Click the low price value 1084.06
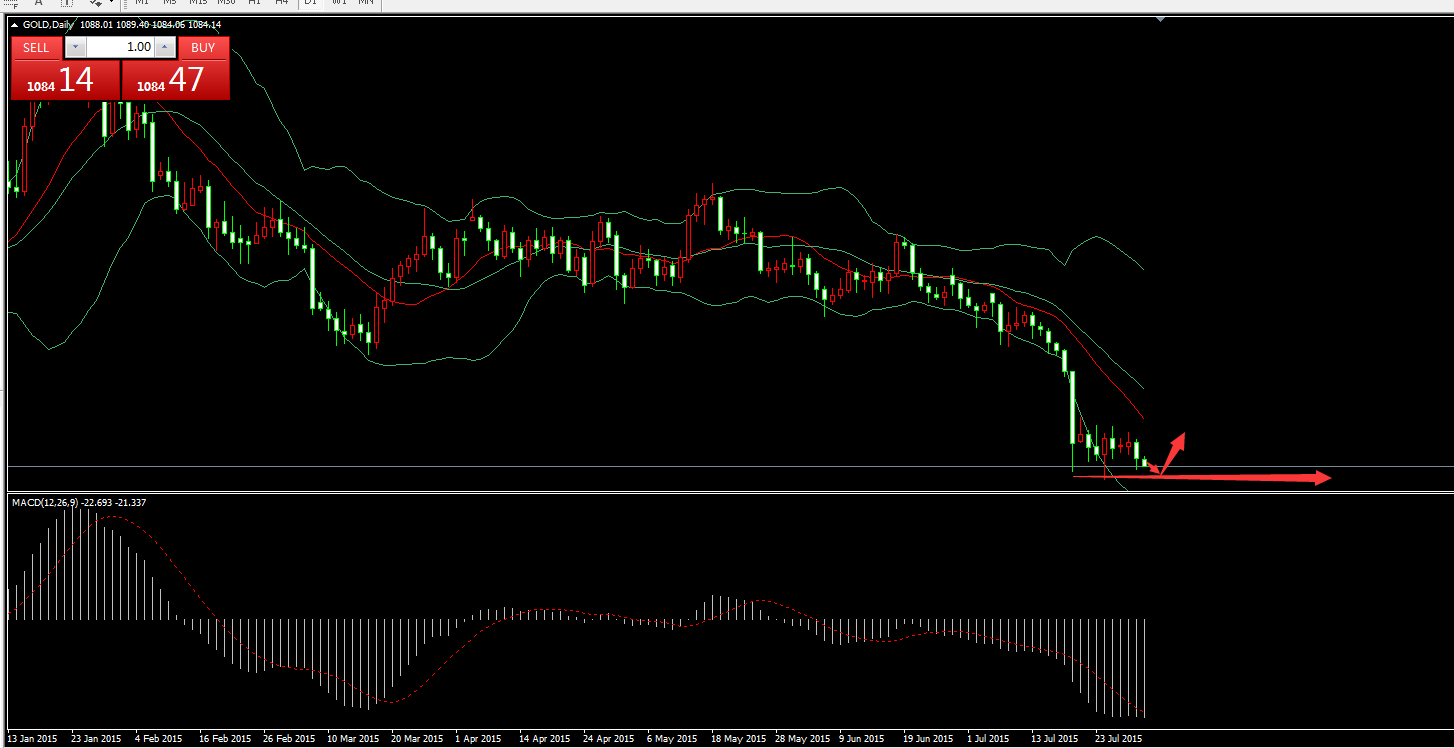Image resolution: width=1454 pixels, height=748 pixels. pos(169,25)
